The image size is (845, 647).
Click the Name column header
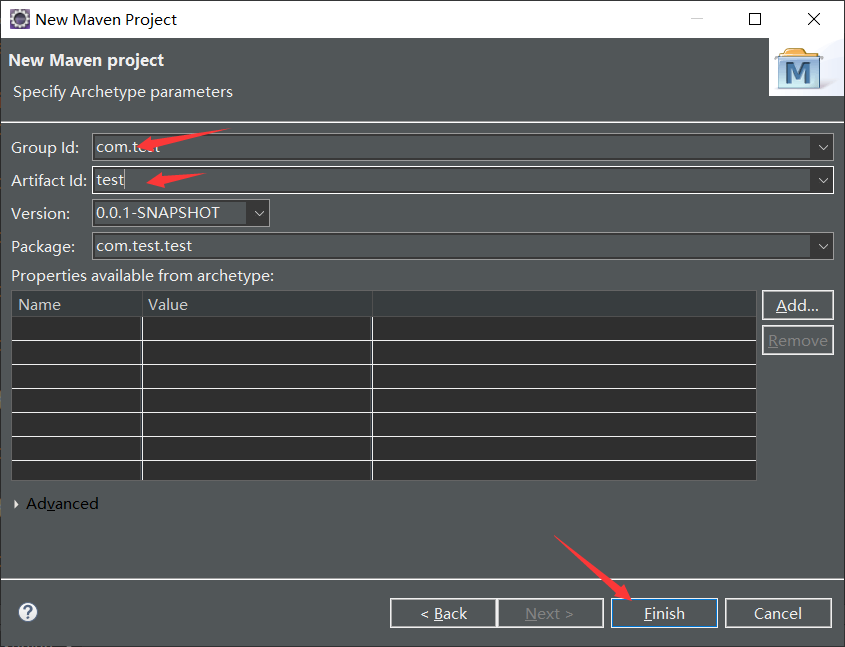pos(77,304)
